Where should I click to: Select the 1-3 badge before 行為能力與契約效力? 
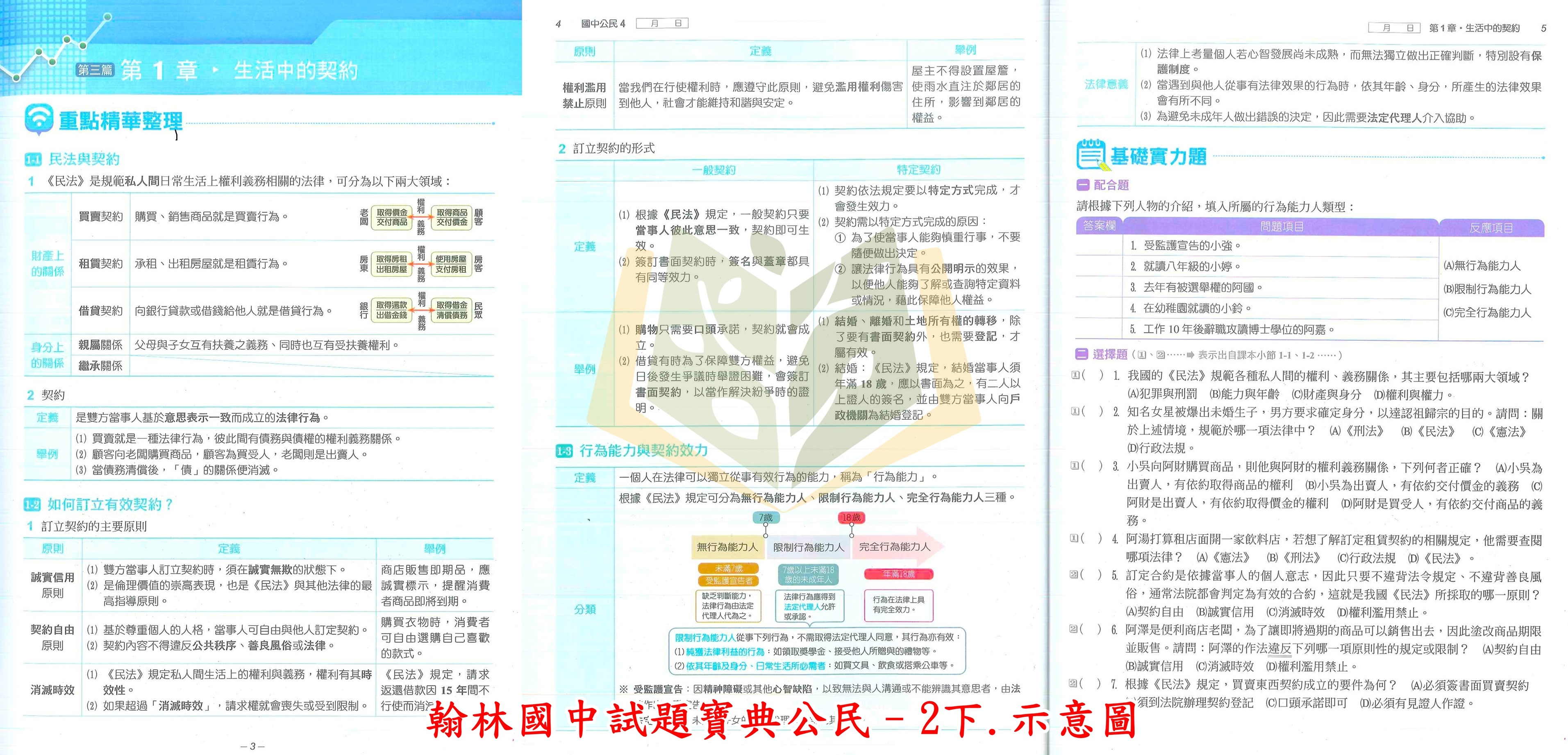(x=564, y=451)
